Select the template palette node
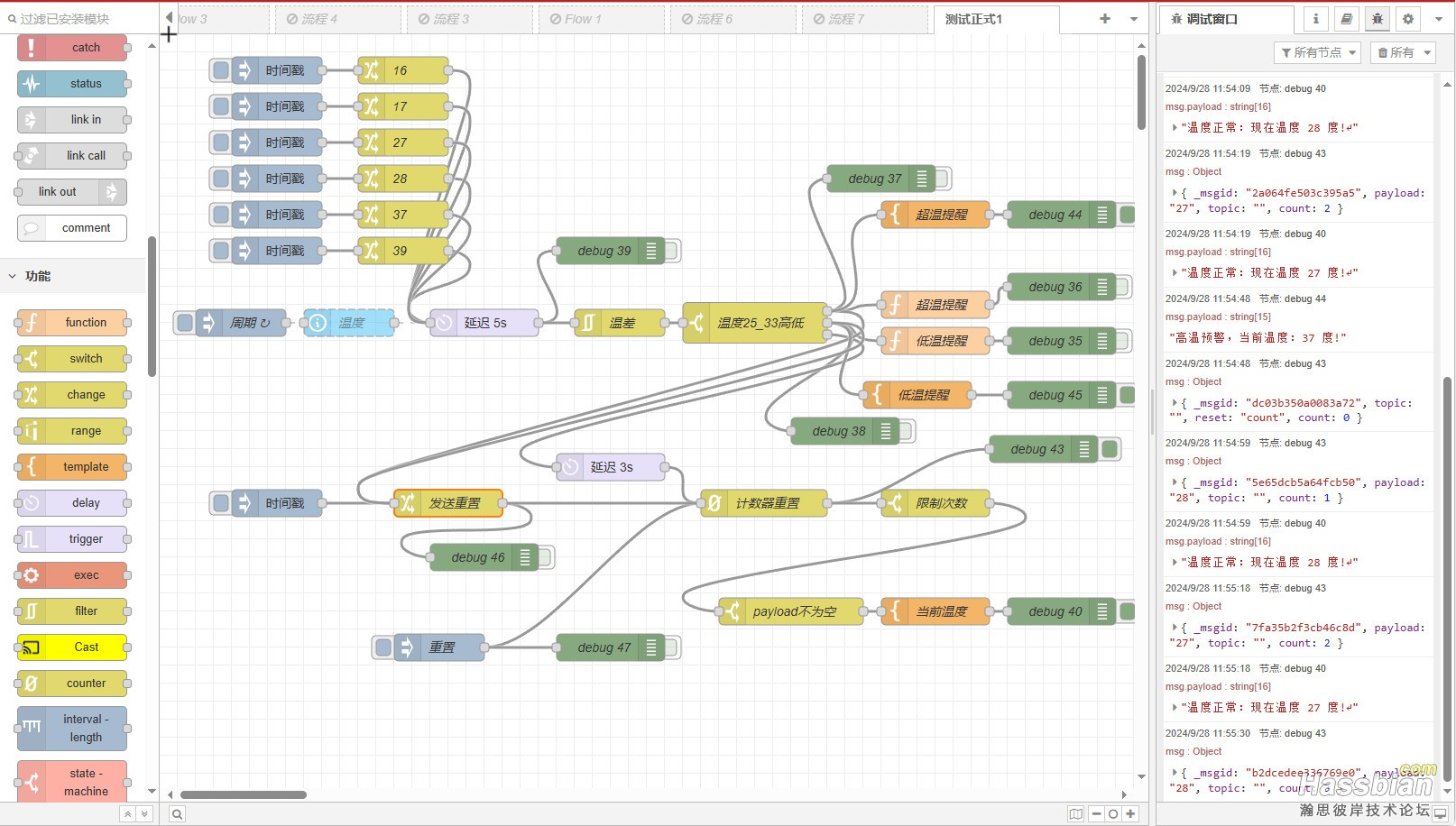 click(x=72, y=467)
